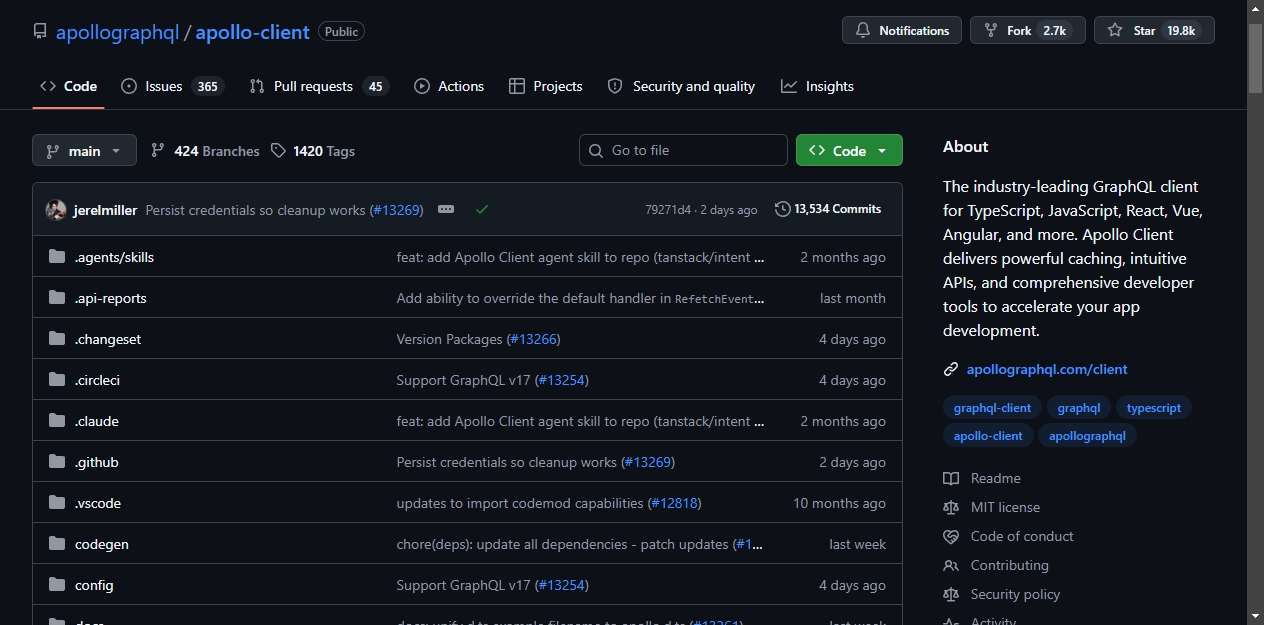This screenshot has width=1264, height=625.
Task: Open commit hash 79271d4
Action: pos(668,210)
